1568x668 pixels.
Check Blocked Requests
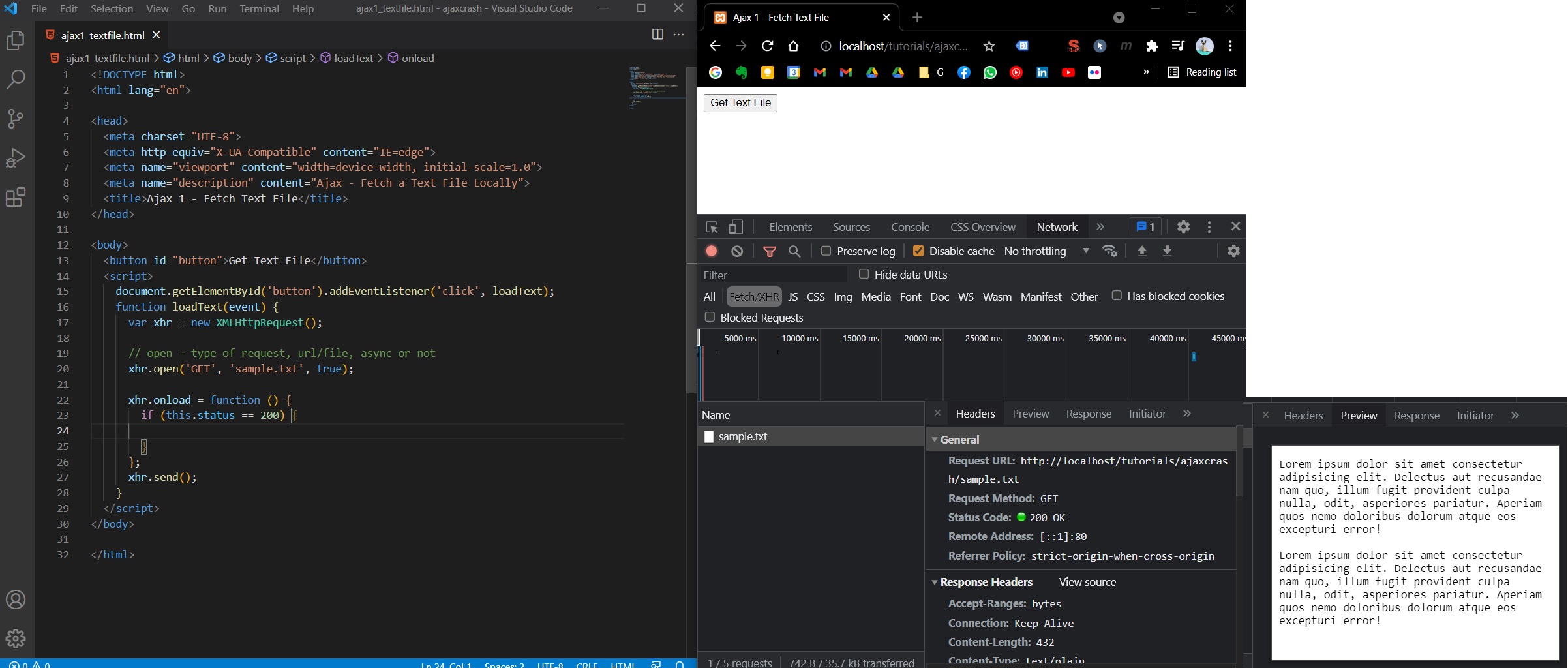[710, 317]
